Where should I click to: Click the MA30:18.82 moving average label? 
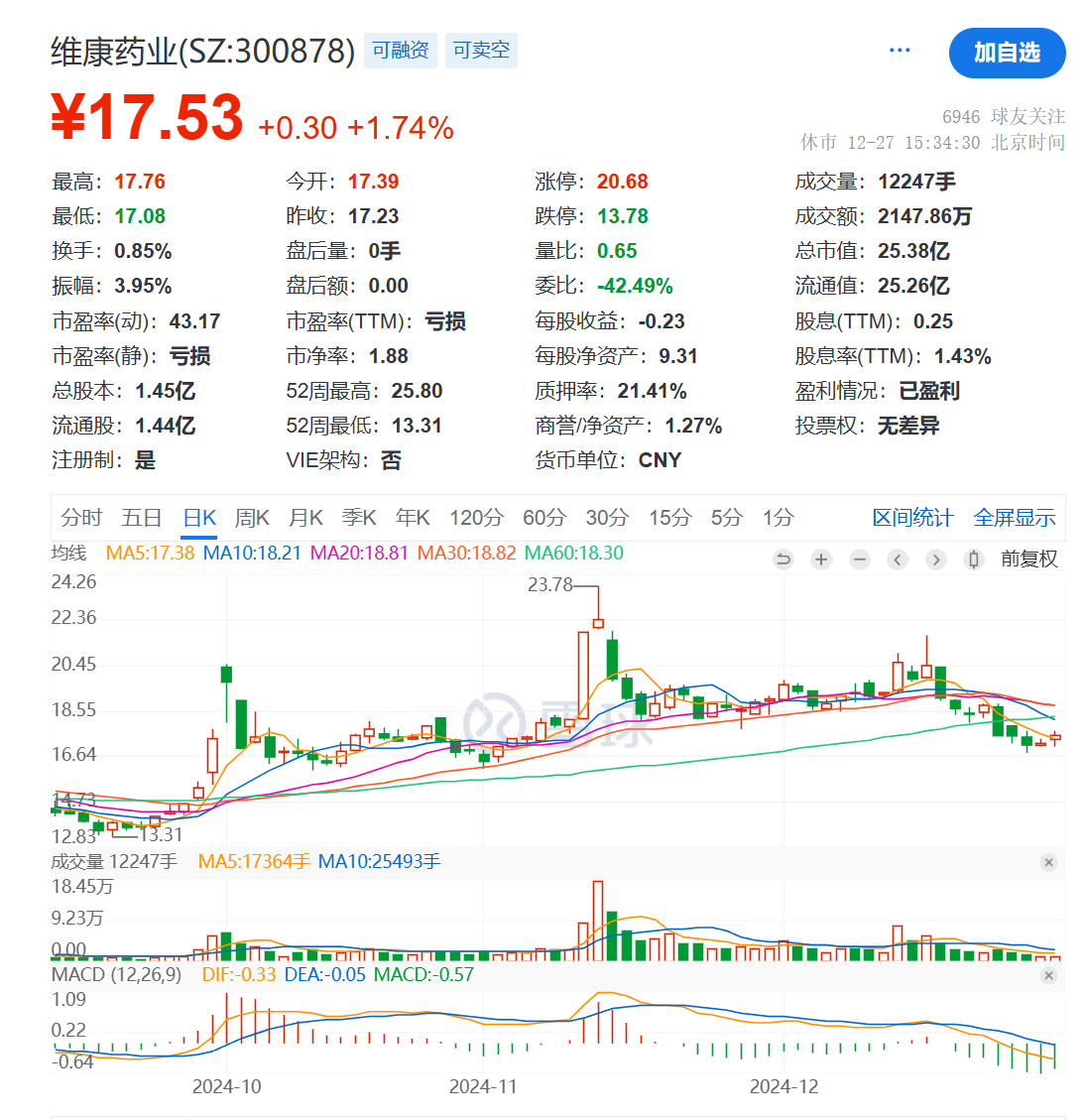[x=466, y=553]
